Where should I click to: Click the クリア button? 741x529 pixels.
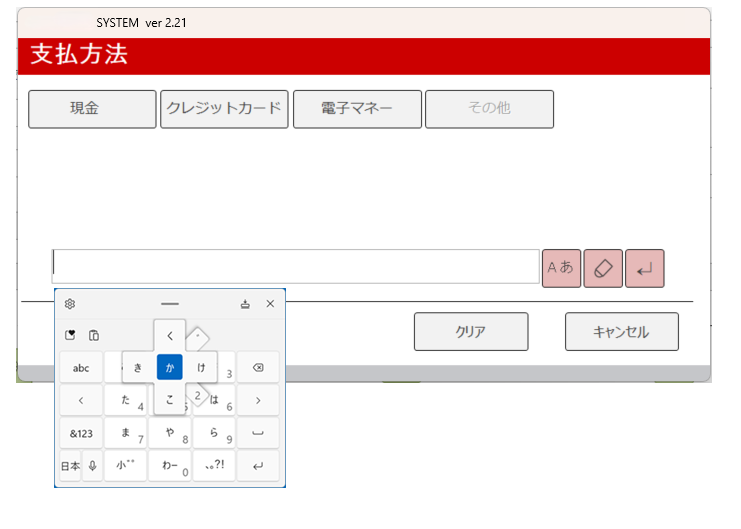(470, 332)
